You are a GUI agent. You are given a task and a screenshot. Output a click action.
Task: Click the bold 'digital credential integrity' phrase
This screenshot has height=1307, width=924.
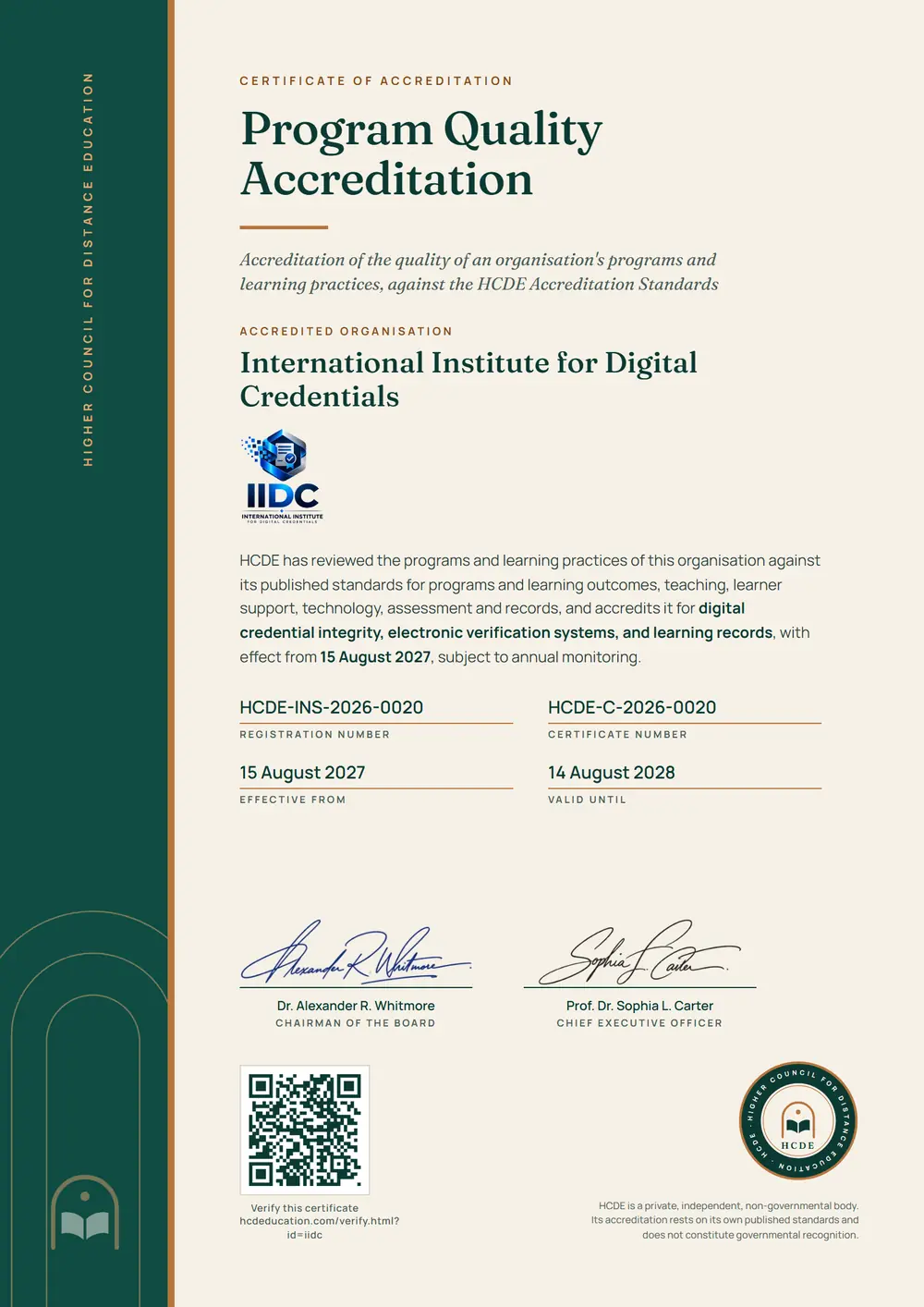(x=492, y=620)
